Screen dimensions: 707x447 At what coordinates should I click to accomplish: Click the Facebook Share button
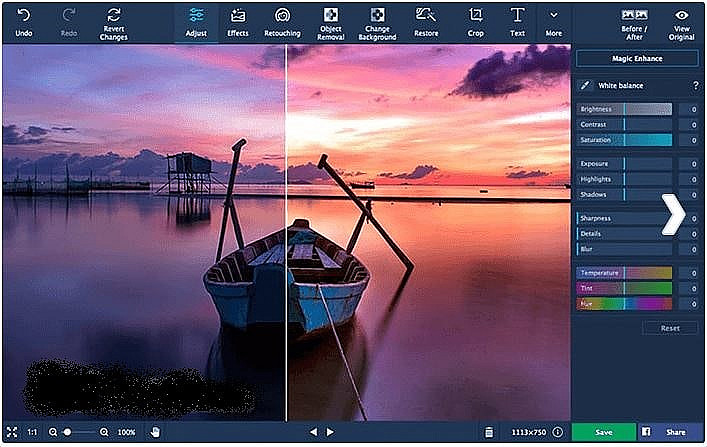(x=670, y=432)
